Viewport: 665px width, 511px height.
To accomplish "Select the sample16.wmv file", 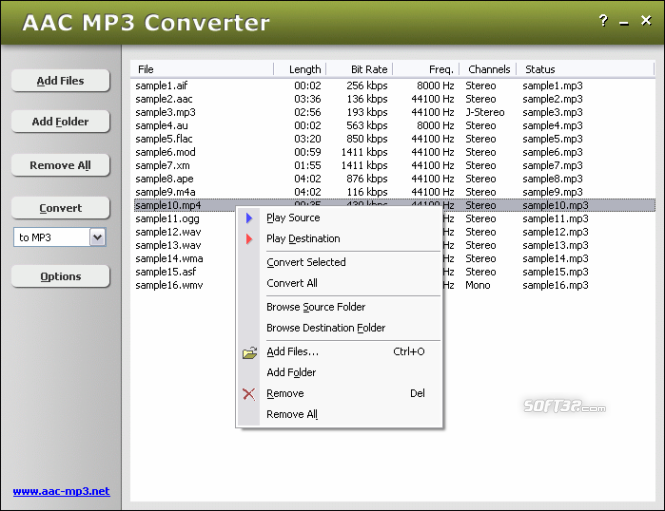I will [x=169, y=285].
